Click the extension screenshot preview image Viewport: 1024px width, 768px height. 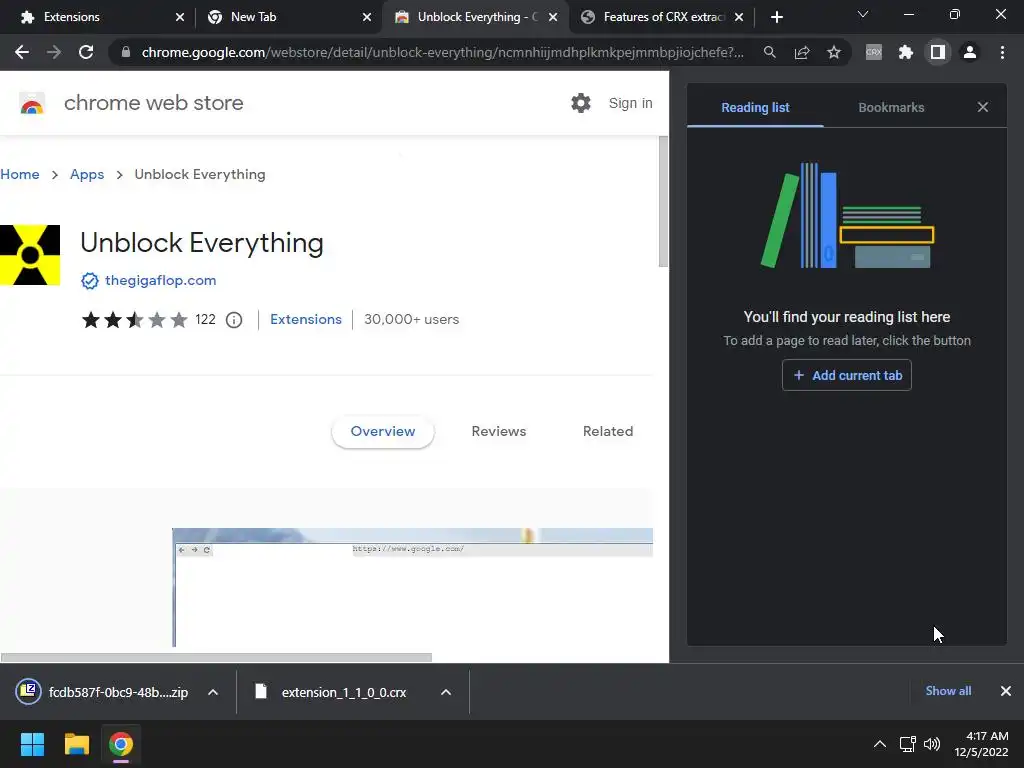[x=413, y=587]
